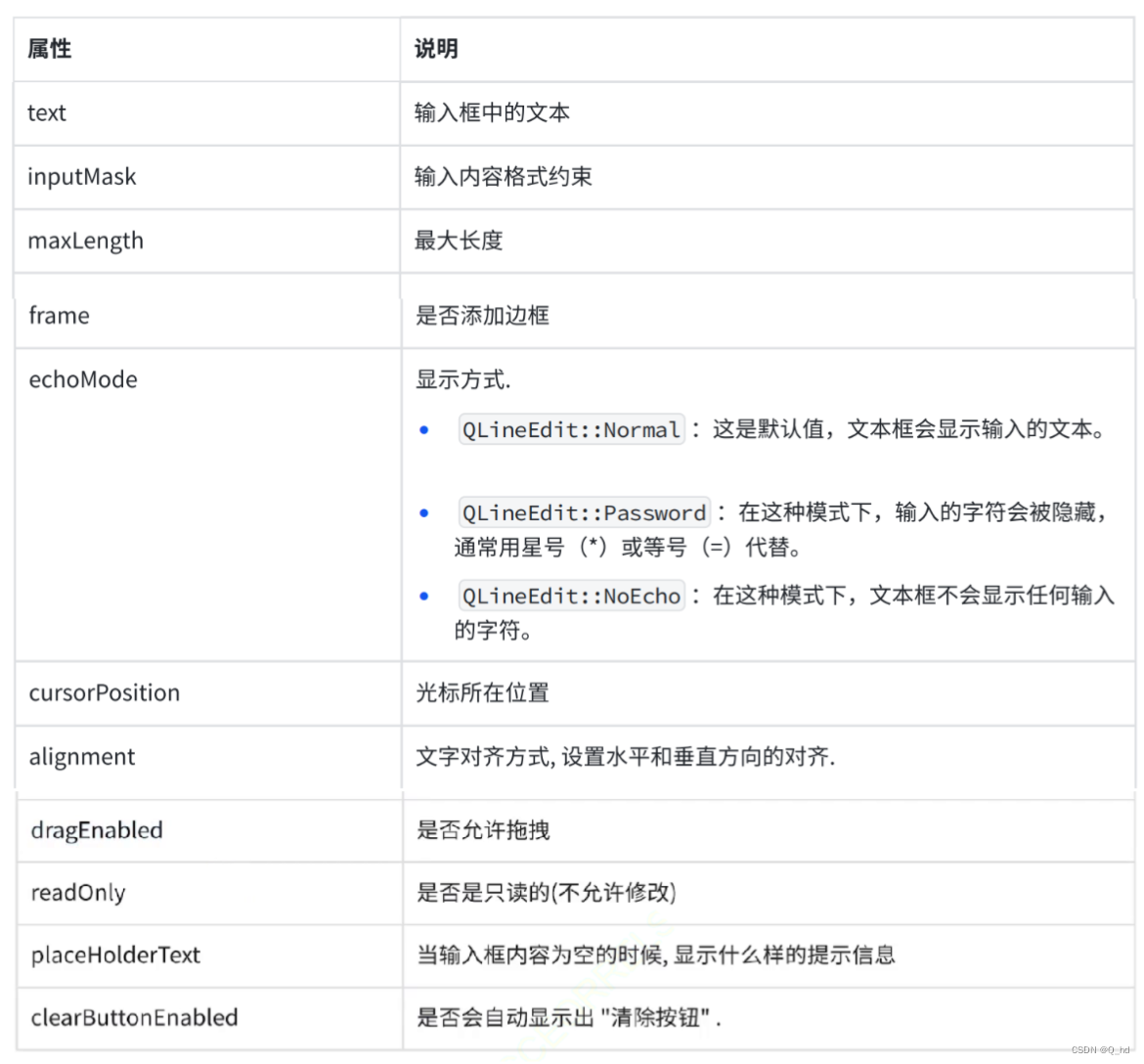Click the QLineEdit::Password code snippet
The image size is (1144, 1064).
tap(584, 512)
